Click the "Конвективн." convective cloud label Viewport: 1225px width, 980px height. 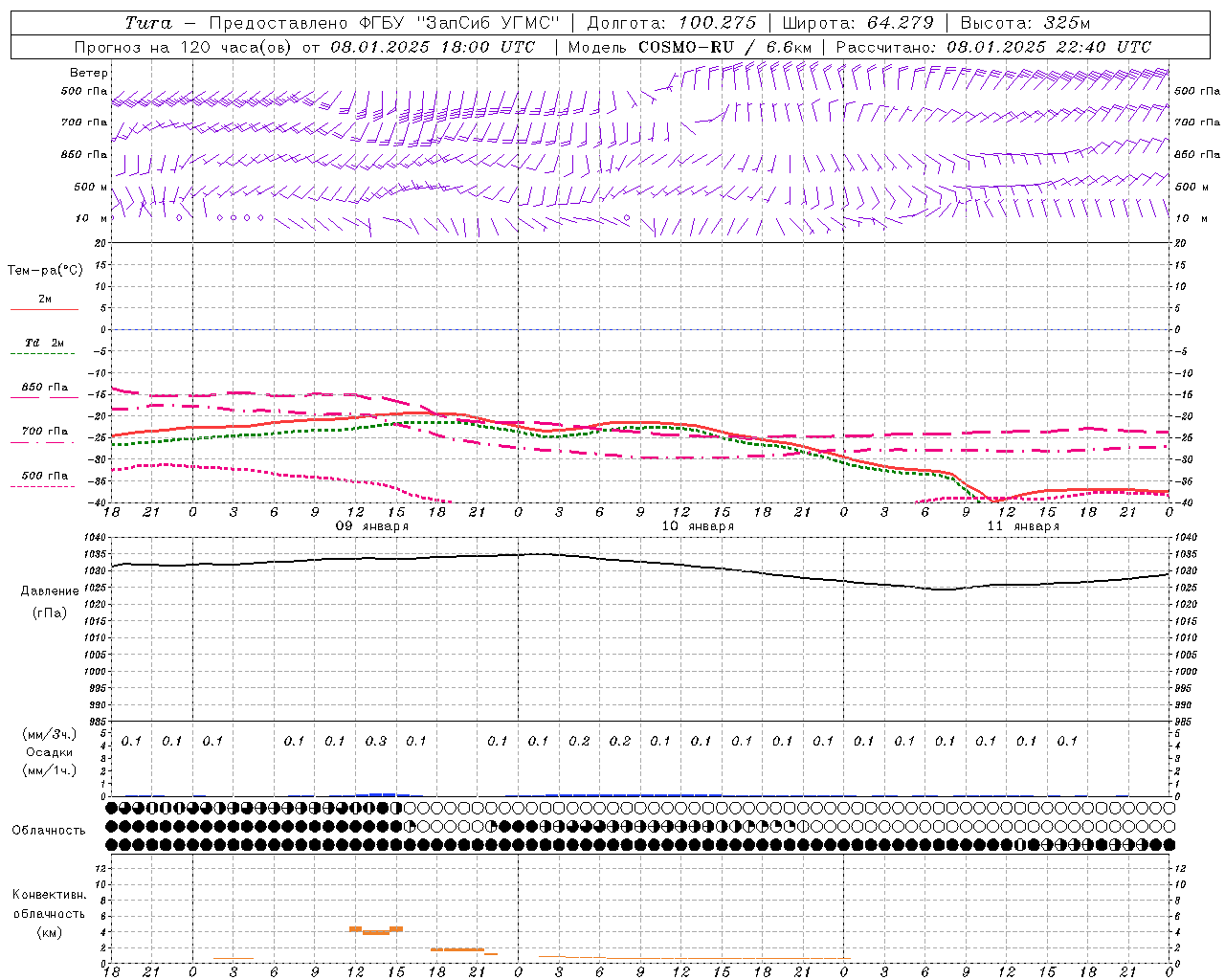coord(49,895)
